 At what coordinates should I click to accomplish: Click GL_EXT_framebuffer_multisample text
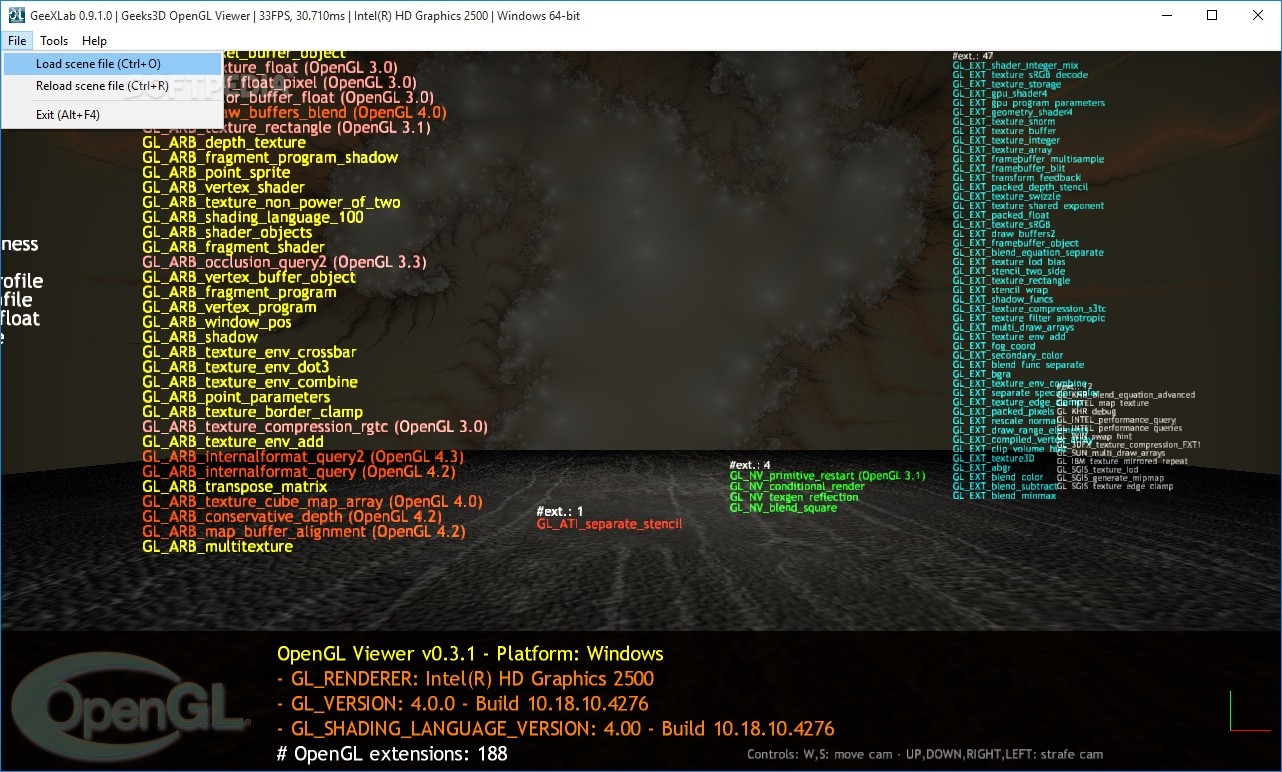click(x=1028, y=159)
